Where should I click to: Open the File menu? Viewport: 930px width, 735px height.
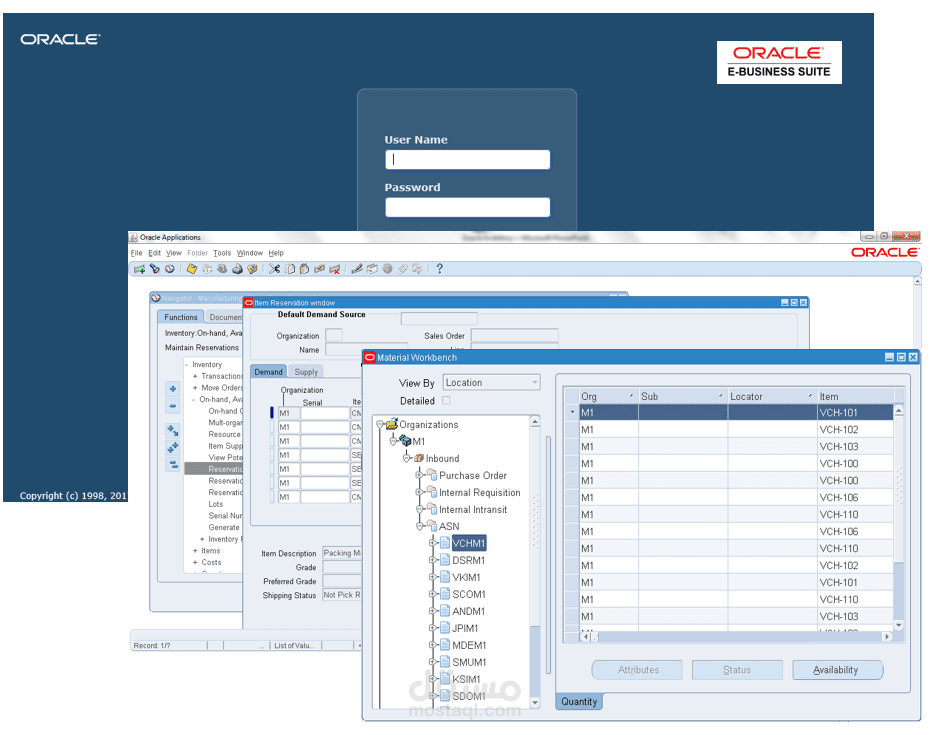coord(136,253)
